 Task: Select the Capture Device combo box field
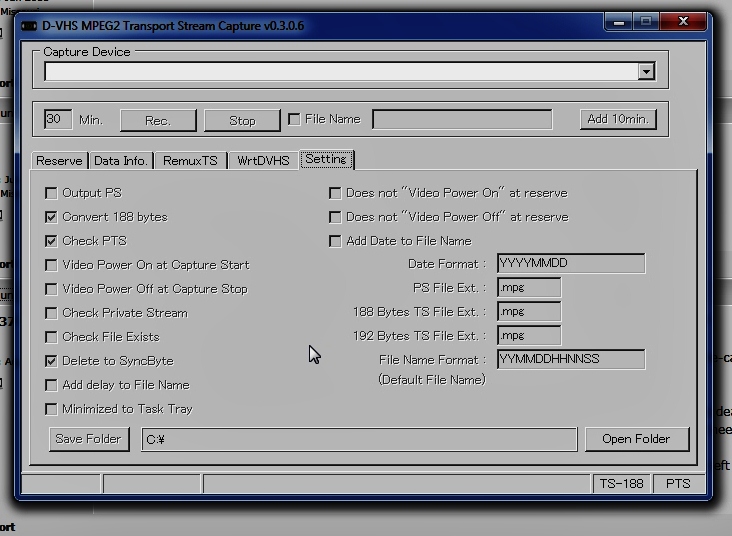click(350, 71)
